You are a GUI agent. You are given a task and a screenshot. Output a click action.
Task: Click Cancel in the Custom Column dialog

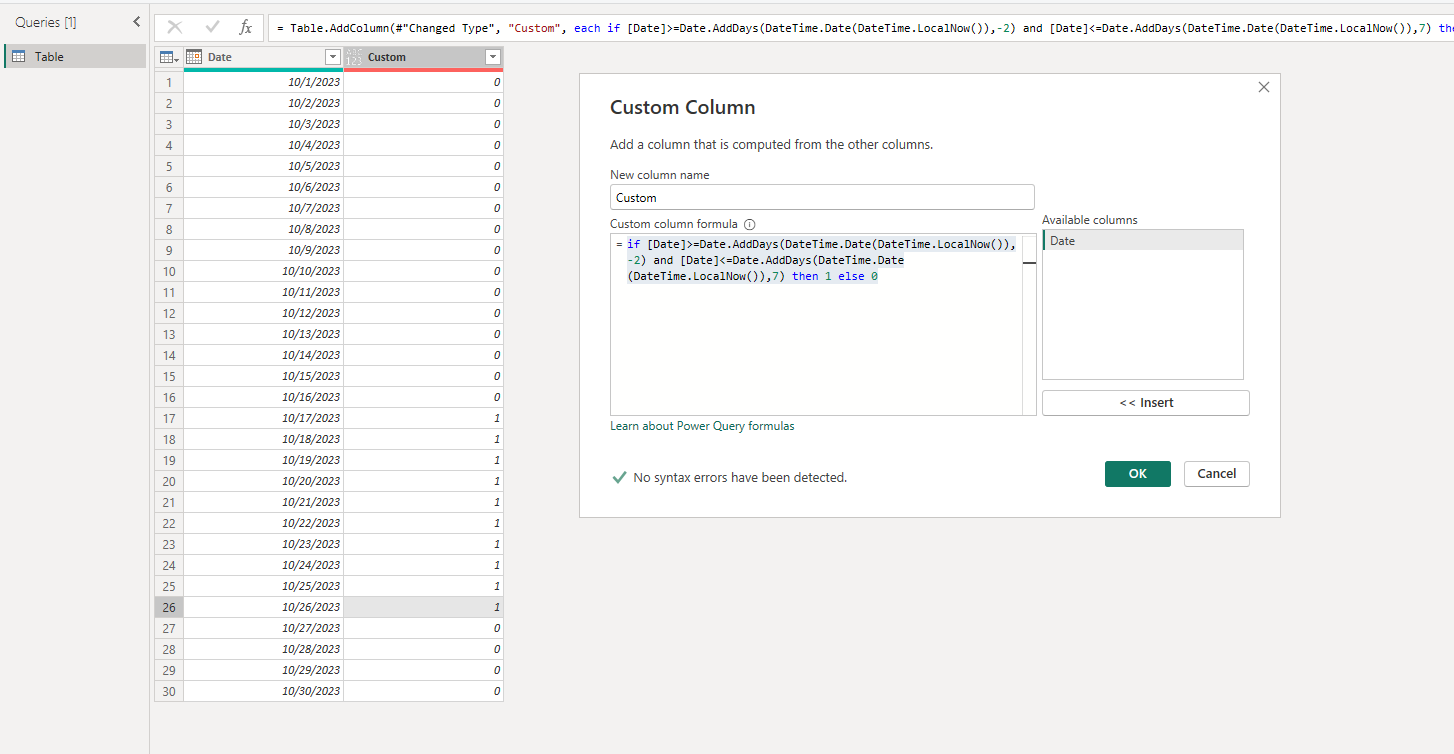(1217, 474)
